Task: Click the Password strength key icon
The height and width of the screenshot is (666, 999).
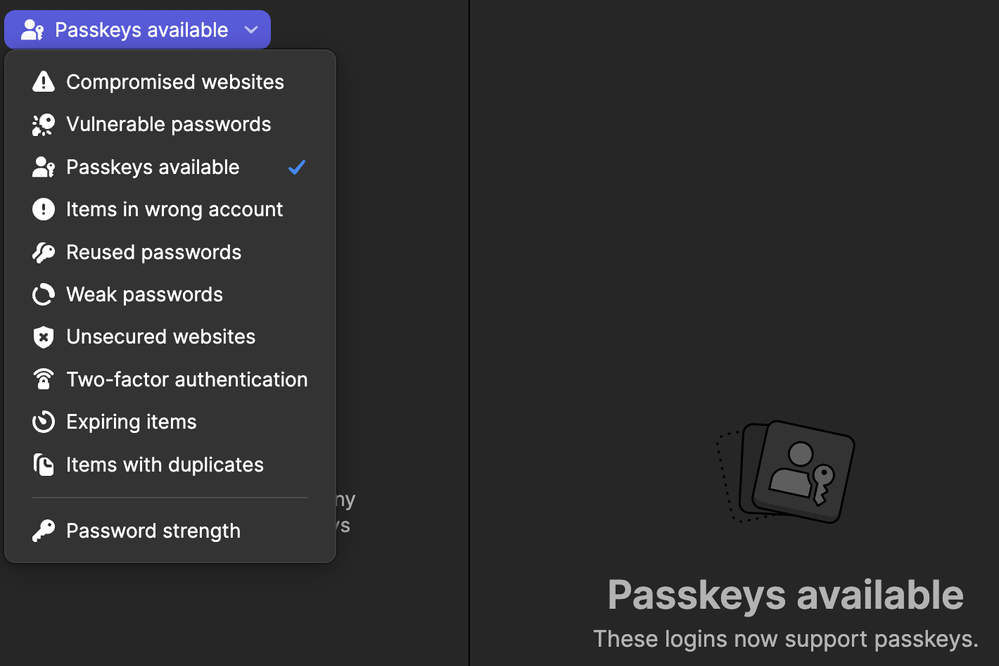Action: (x=43, y=531)
